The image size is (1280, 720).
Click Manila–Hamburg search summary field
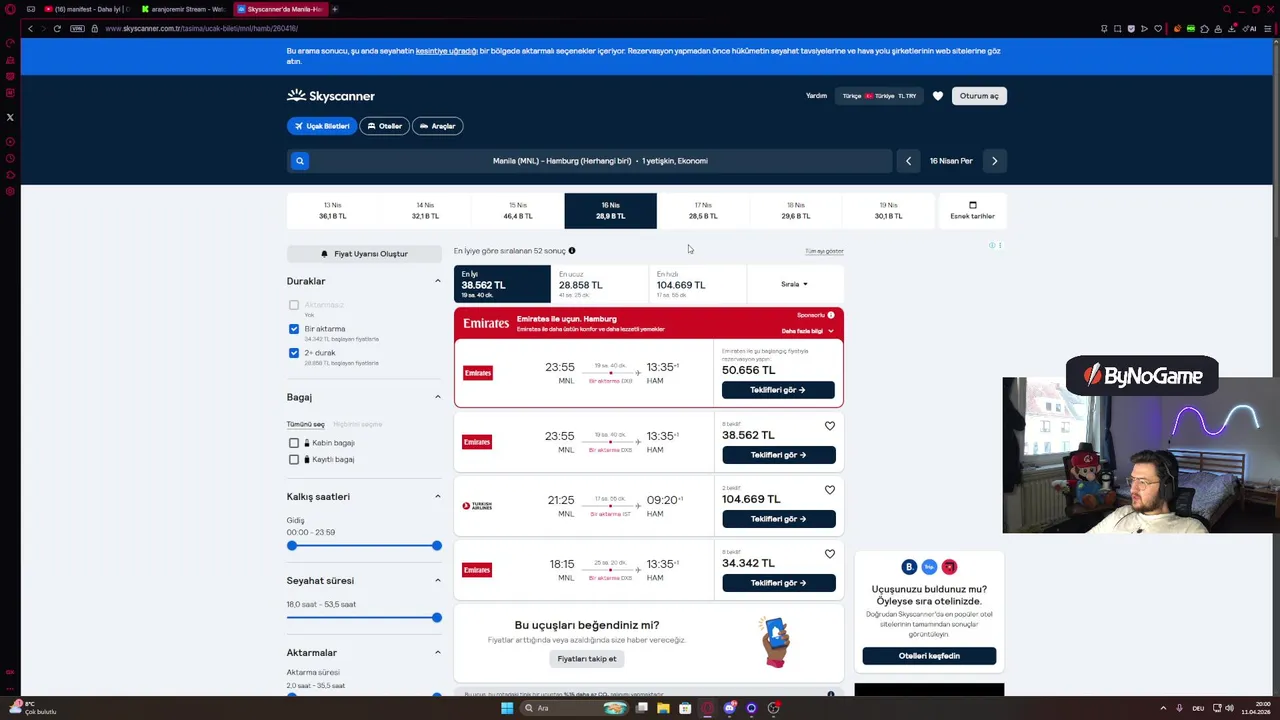click(600, 161)
